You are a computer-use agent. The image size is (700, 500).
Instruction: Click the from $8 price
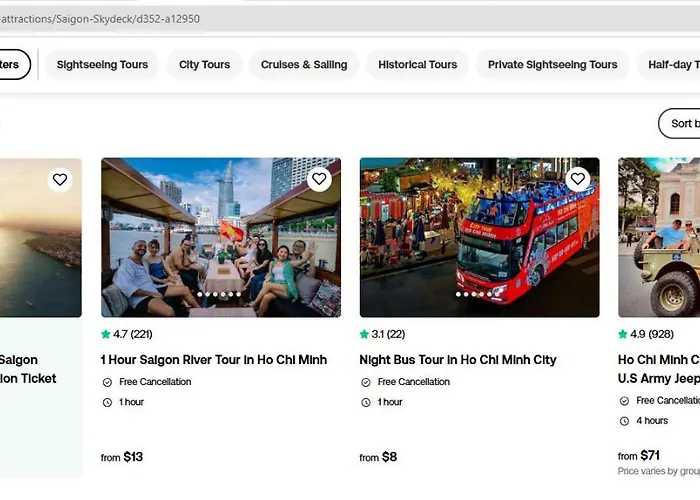click(378, 457)
